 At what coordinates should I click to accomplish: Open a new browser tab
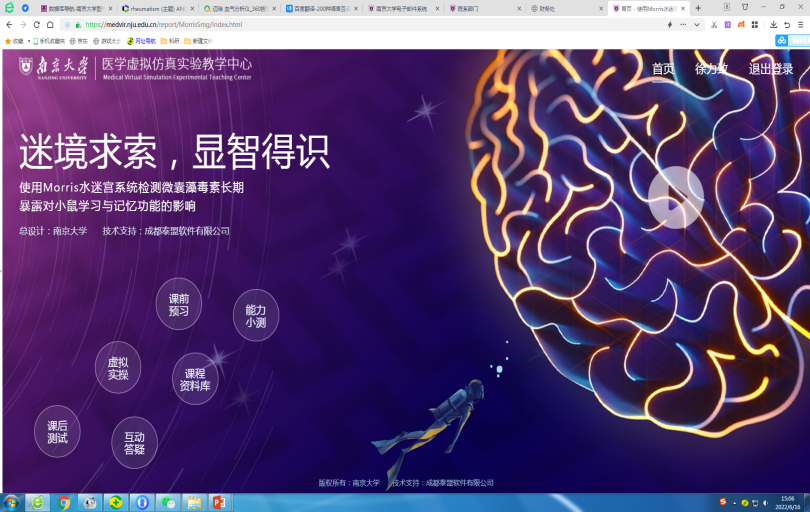[698, 8]
